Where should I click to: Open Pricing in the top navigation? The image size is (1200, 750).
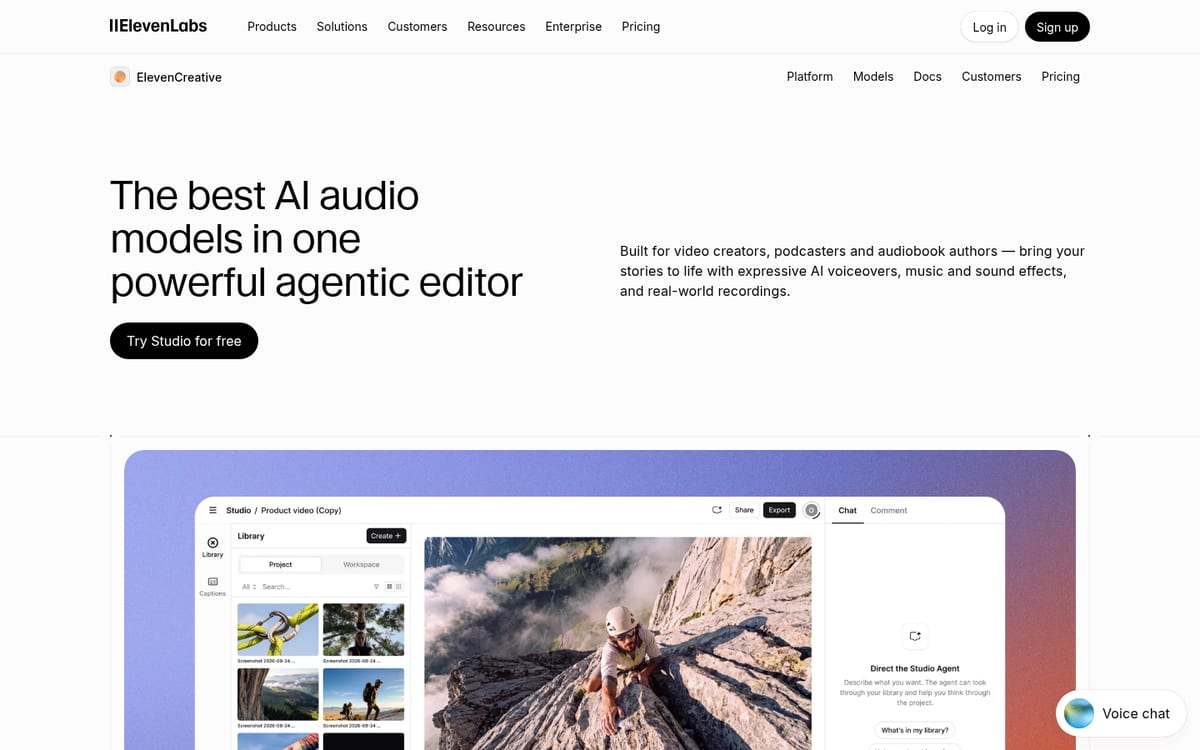click(x=641, y=27)
